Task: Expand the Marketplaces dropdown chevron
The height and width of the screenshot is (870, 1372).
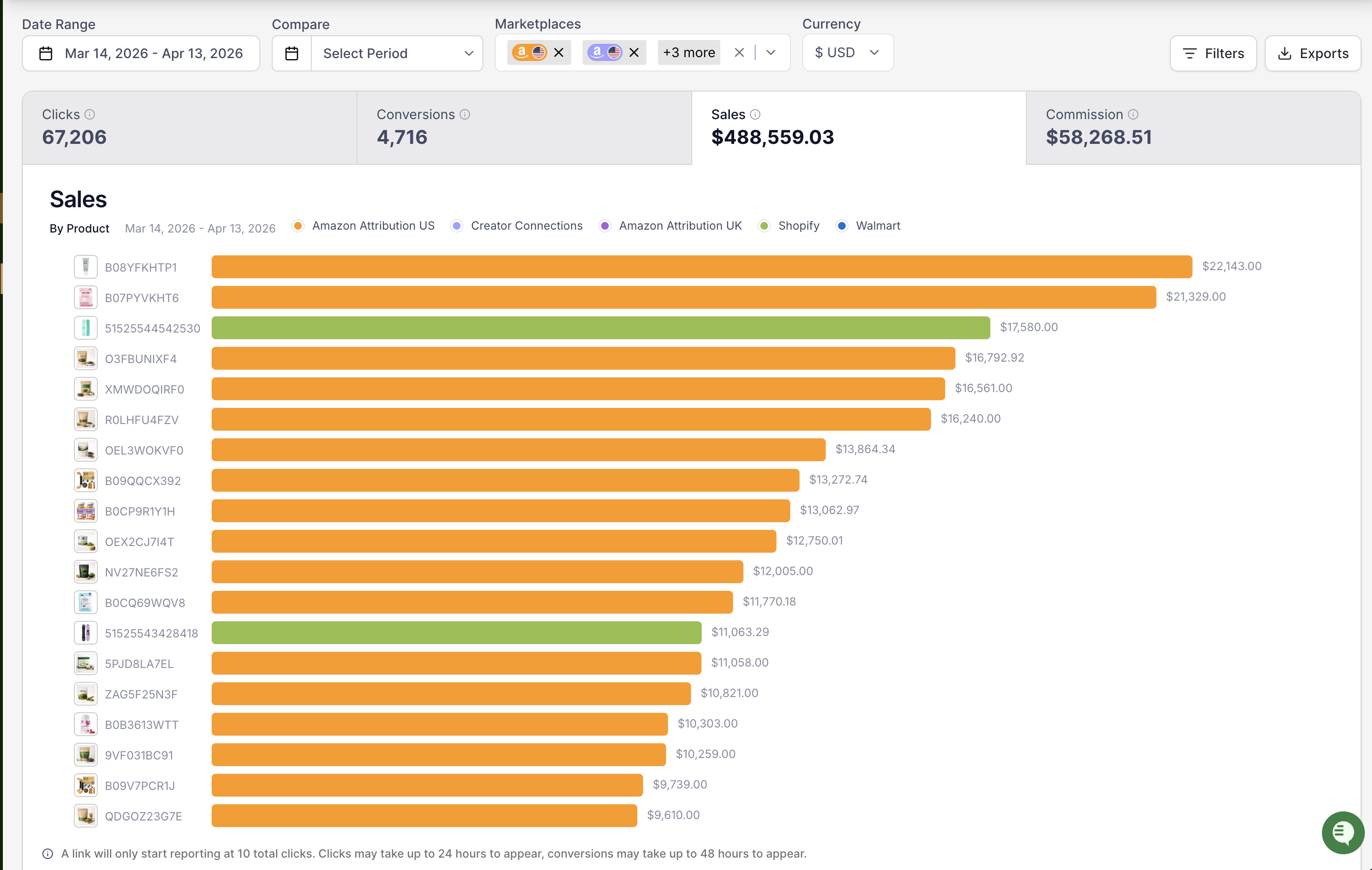Action: tap(771, 53)
